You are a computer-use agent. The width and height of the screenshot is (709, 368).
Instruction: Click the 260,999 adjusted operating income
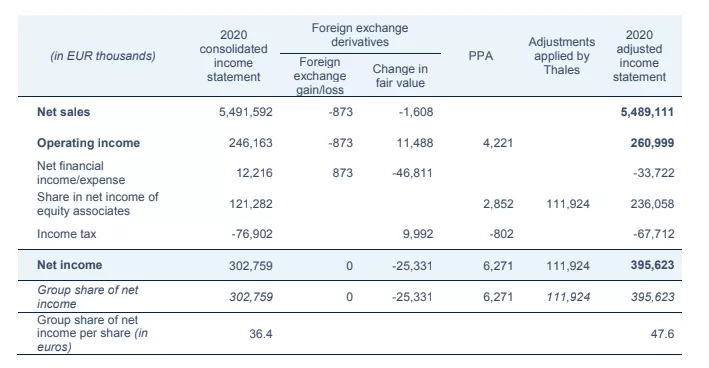652,143
